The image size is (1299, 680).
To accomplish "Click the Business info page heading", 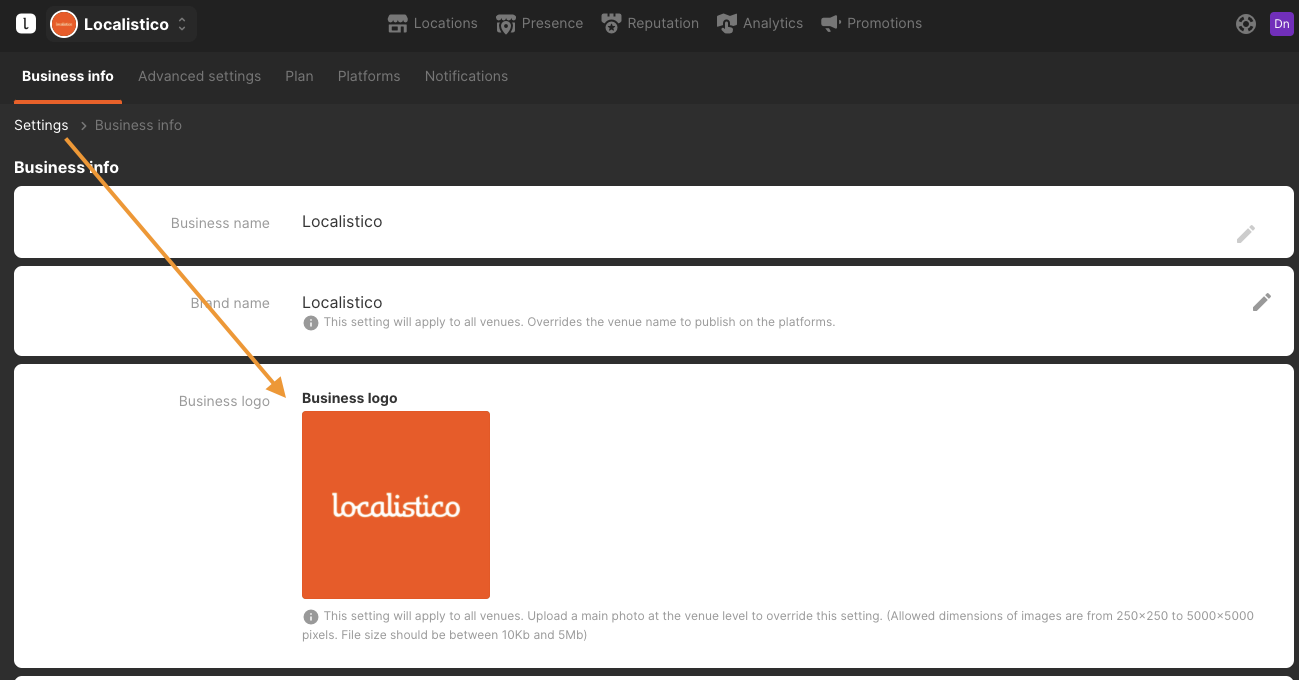I will click(x=66, y=167).
